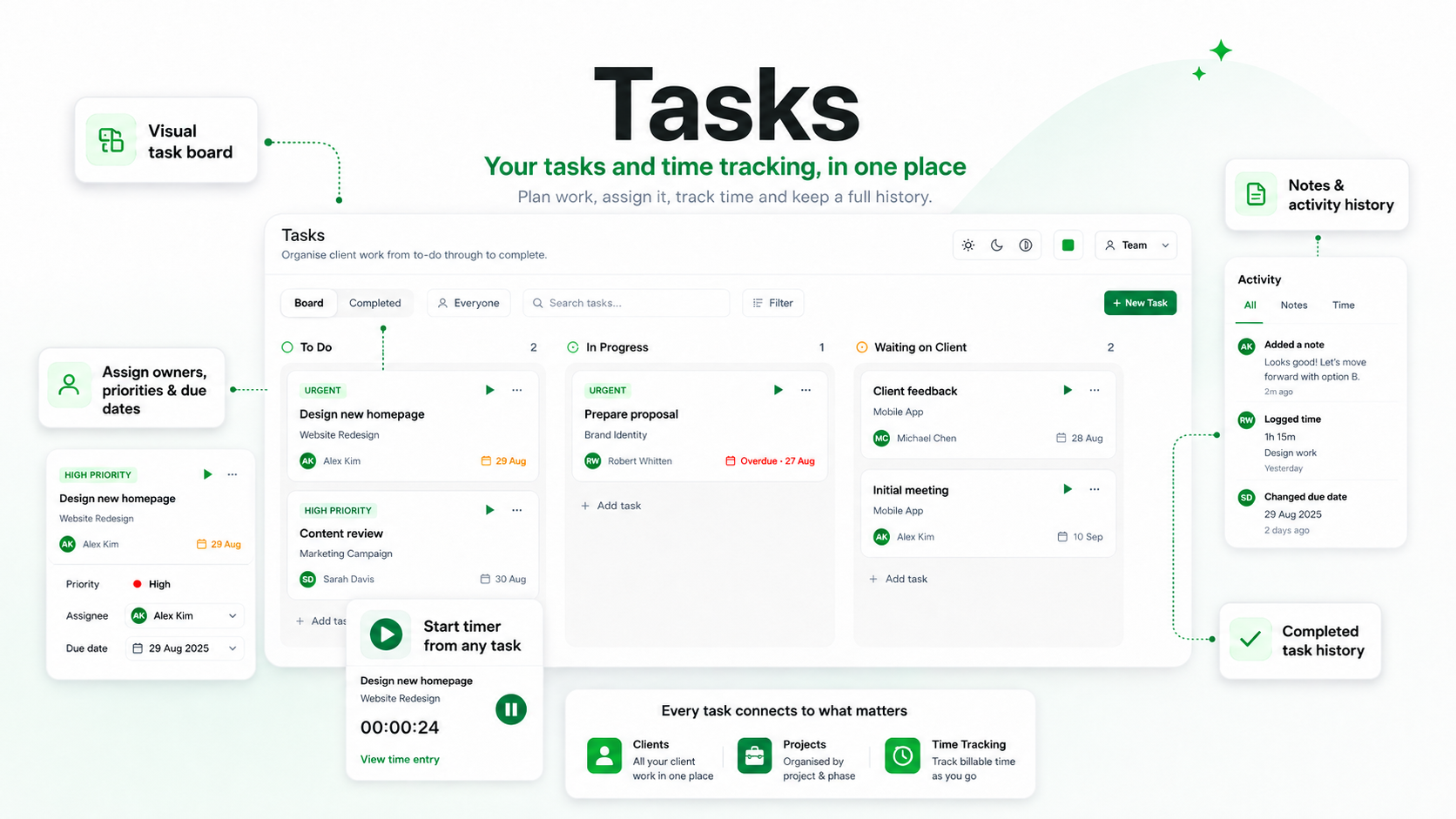Open the Everyone assignee filter
The image size is (1456, 819).
point(468,303)
